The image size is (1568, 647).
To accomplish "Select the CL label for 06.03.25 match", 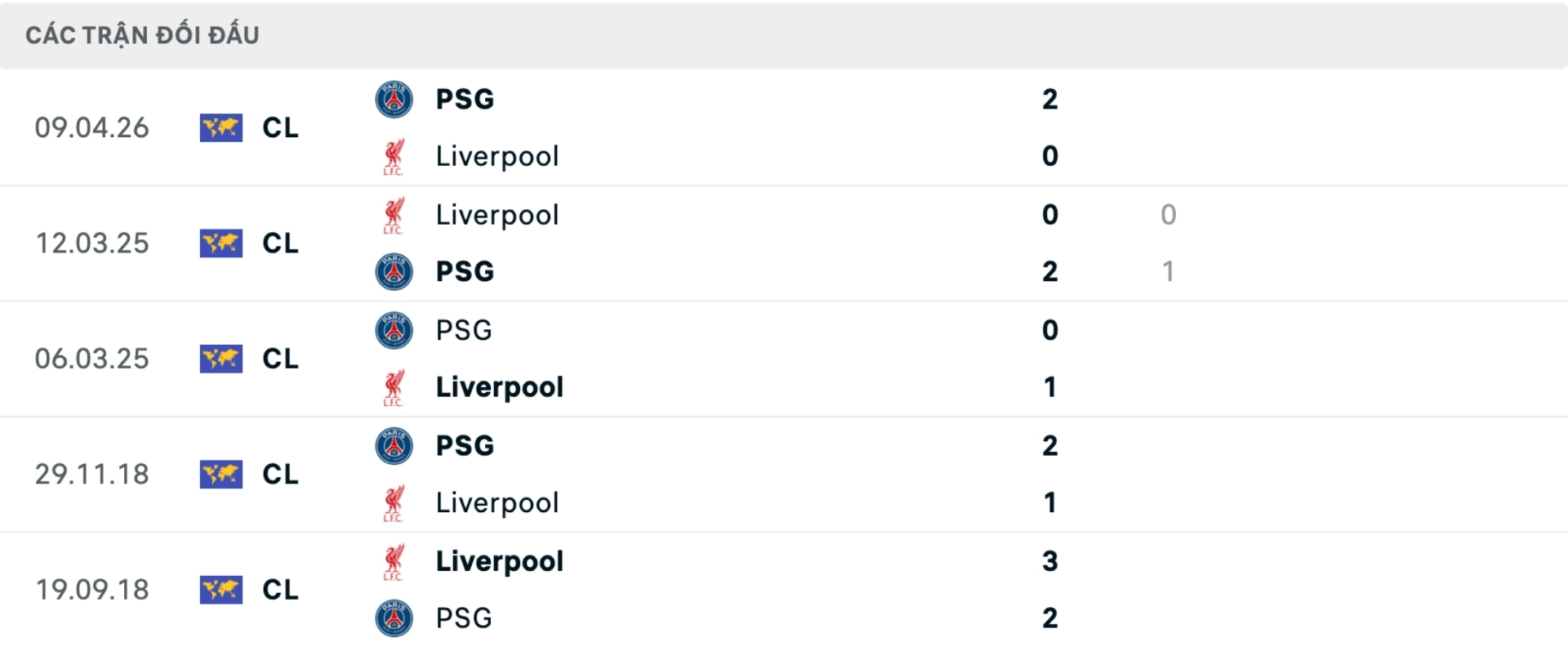I will coord(280,359).
